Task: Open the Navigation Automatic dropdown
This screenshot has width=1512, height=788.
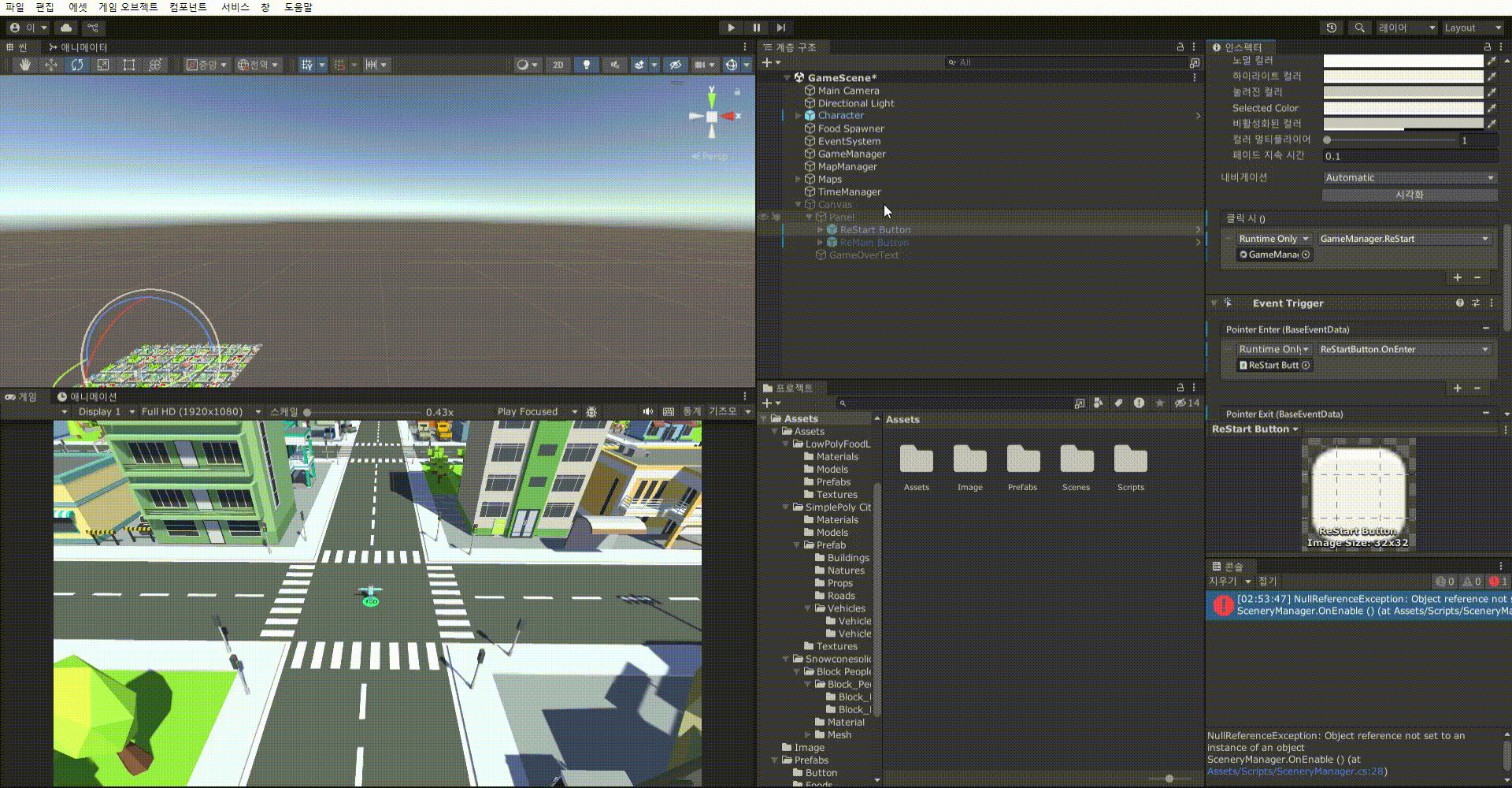Action: (1409, 178)
